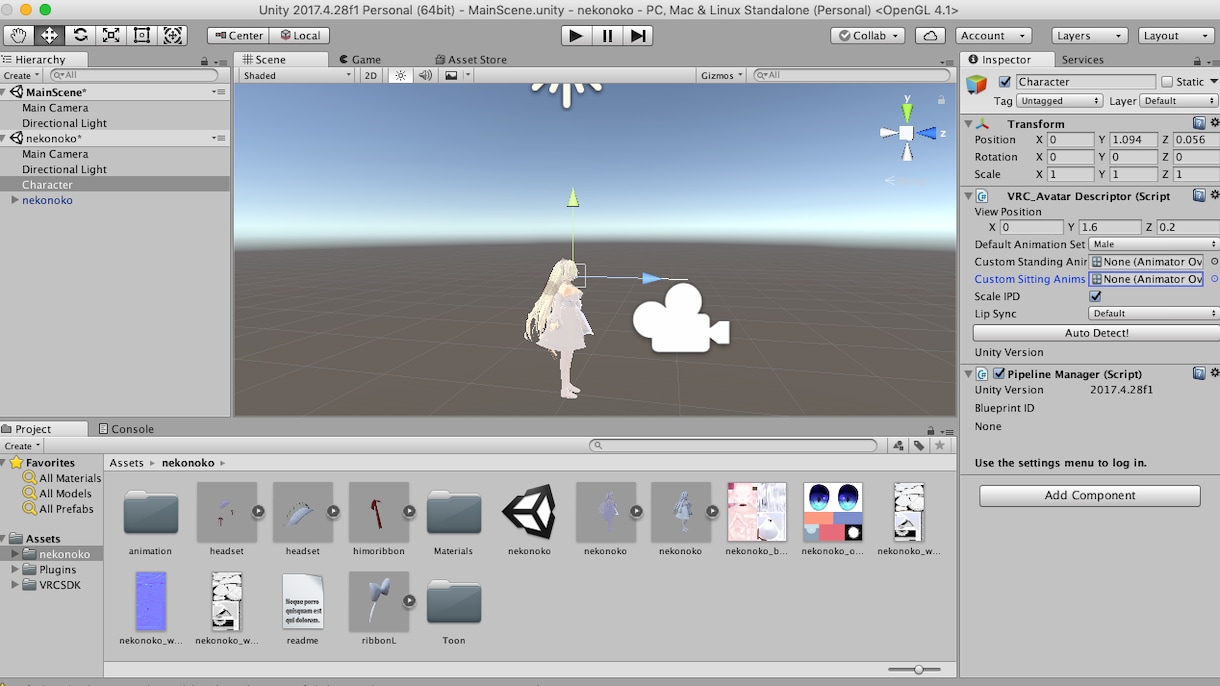
Task: Click the Step frame button
Action: [x=637, y=35]
